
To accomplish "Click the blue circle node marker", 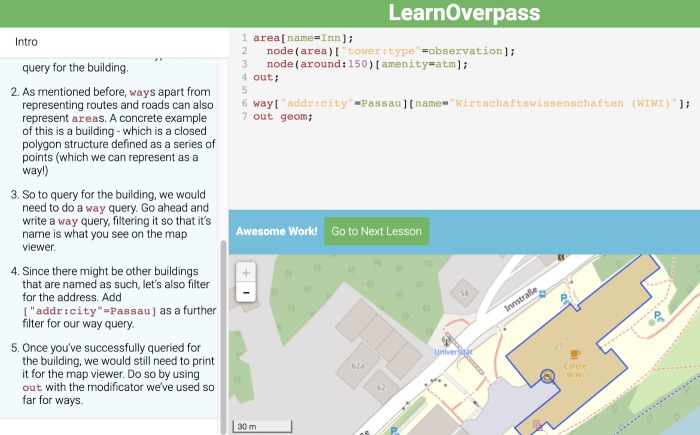I will pos(547,377).
